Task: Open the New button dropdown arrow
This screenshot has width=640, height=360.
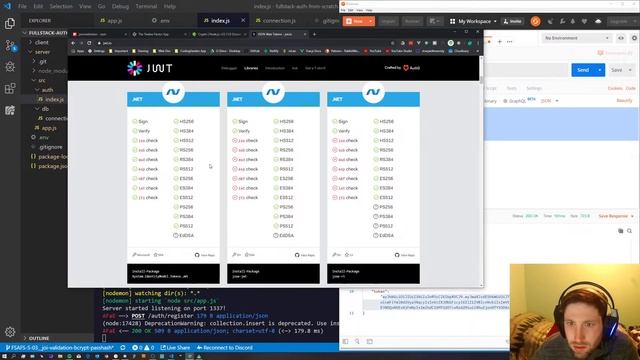Action: 370,21
